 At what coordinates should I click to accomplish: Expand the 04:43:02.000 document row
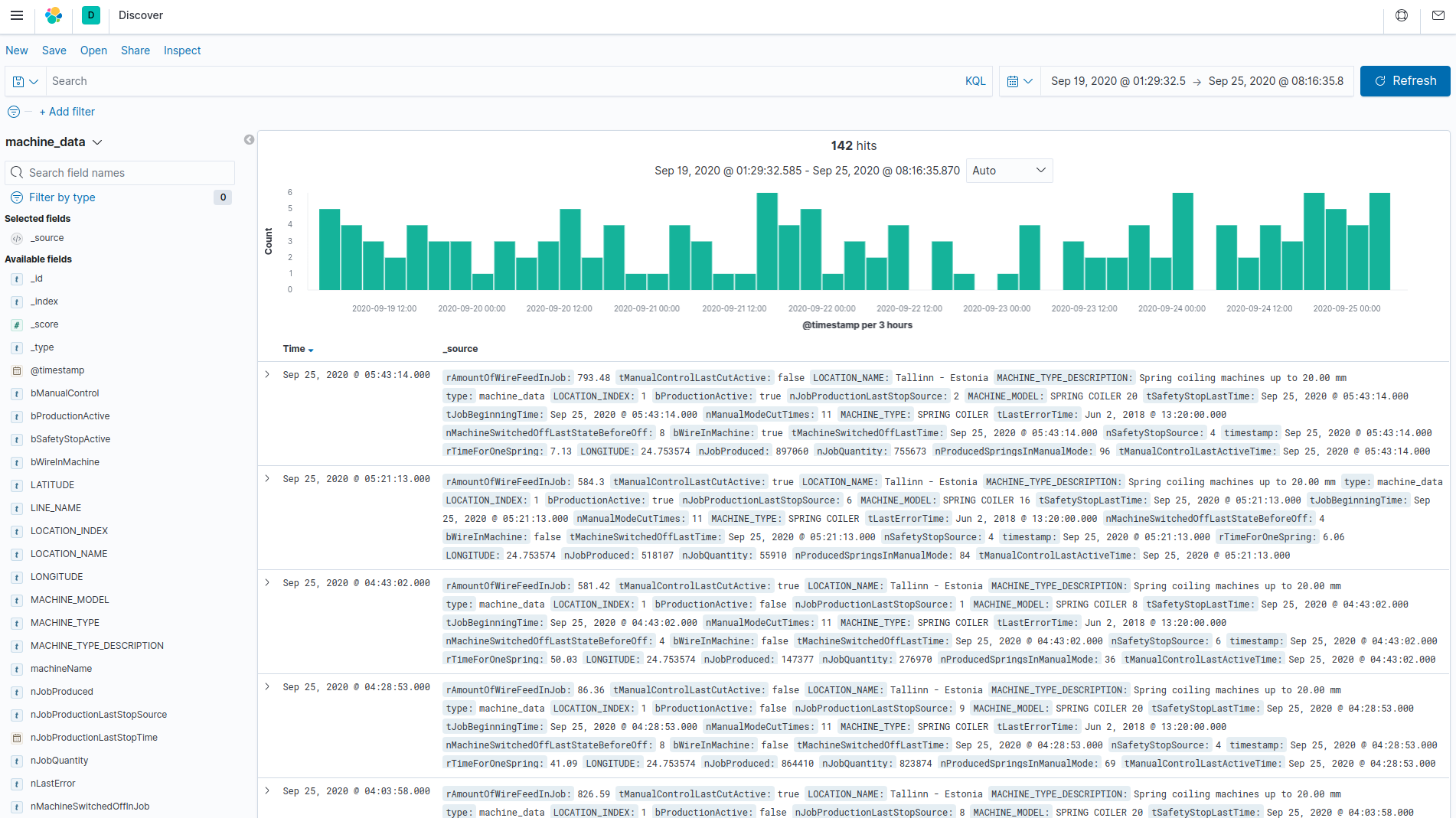267,583
